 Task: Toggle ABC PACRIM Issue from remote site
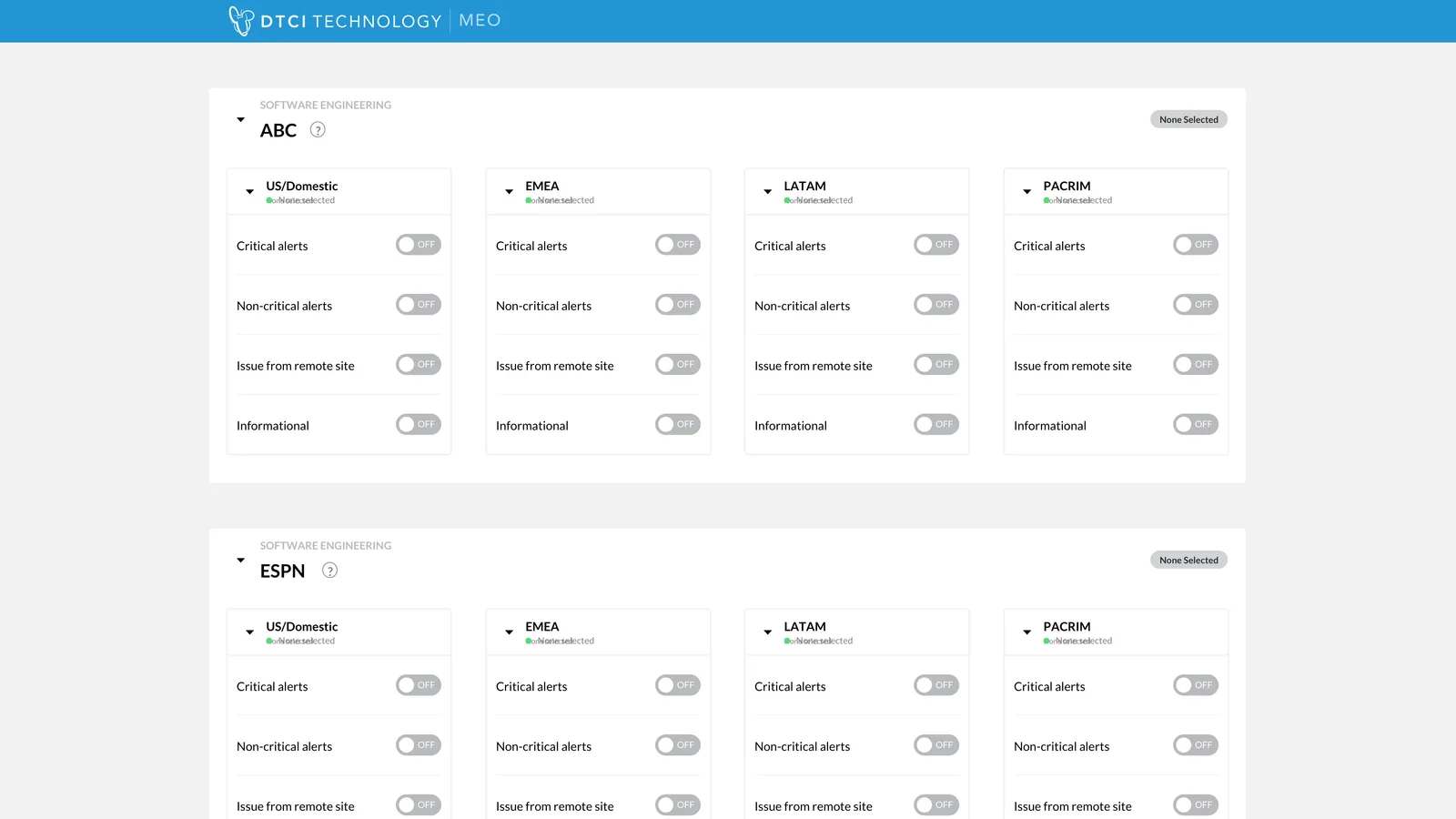pos(1196,365)
